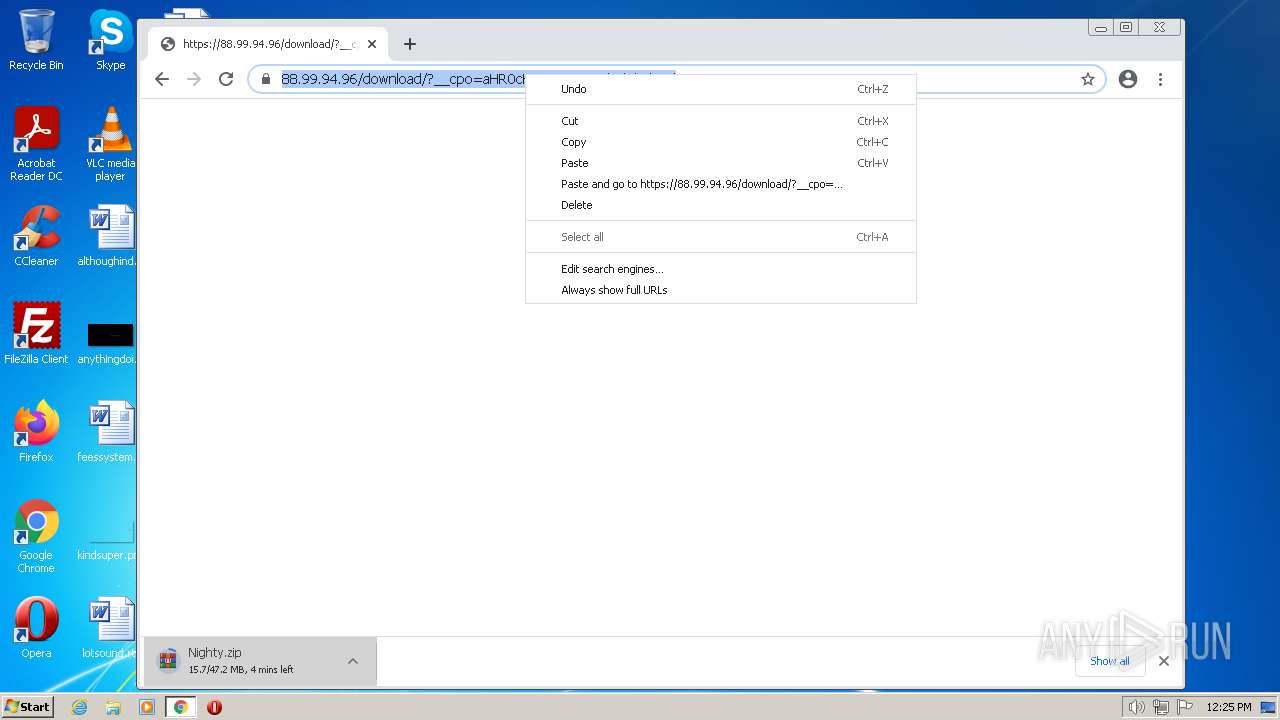The height and width of the screenshot is (720, 1280).
Task: Choose Undo from the context menu
Action: tap(721, 89)
